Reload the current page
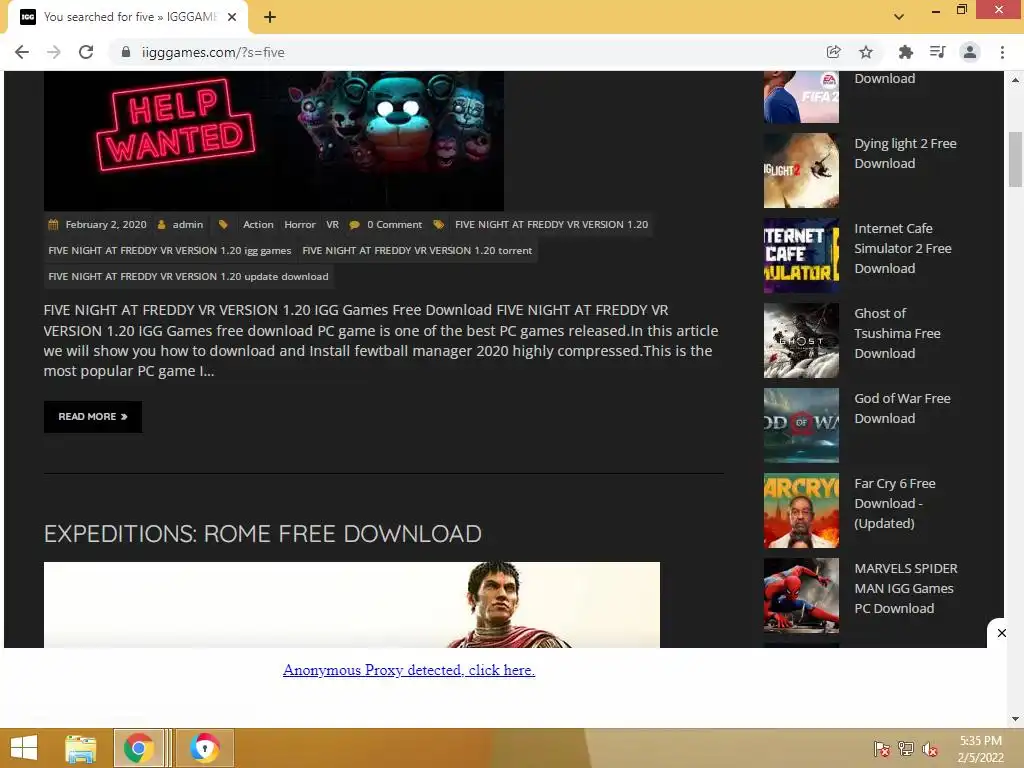 click(86, 52)
